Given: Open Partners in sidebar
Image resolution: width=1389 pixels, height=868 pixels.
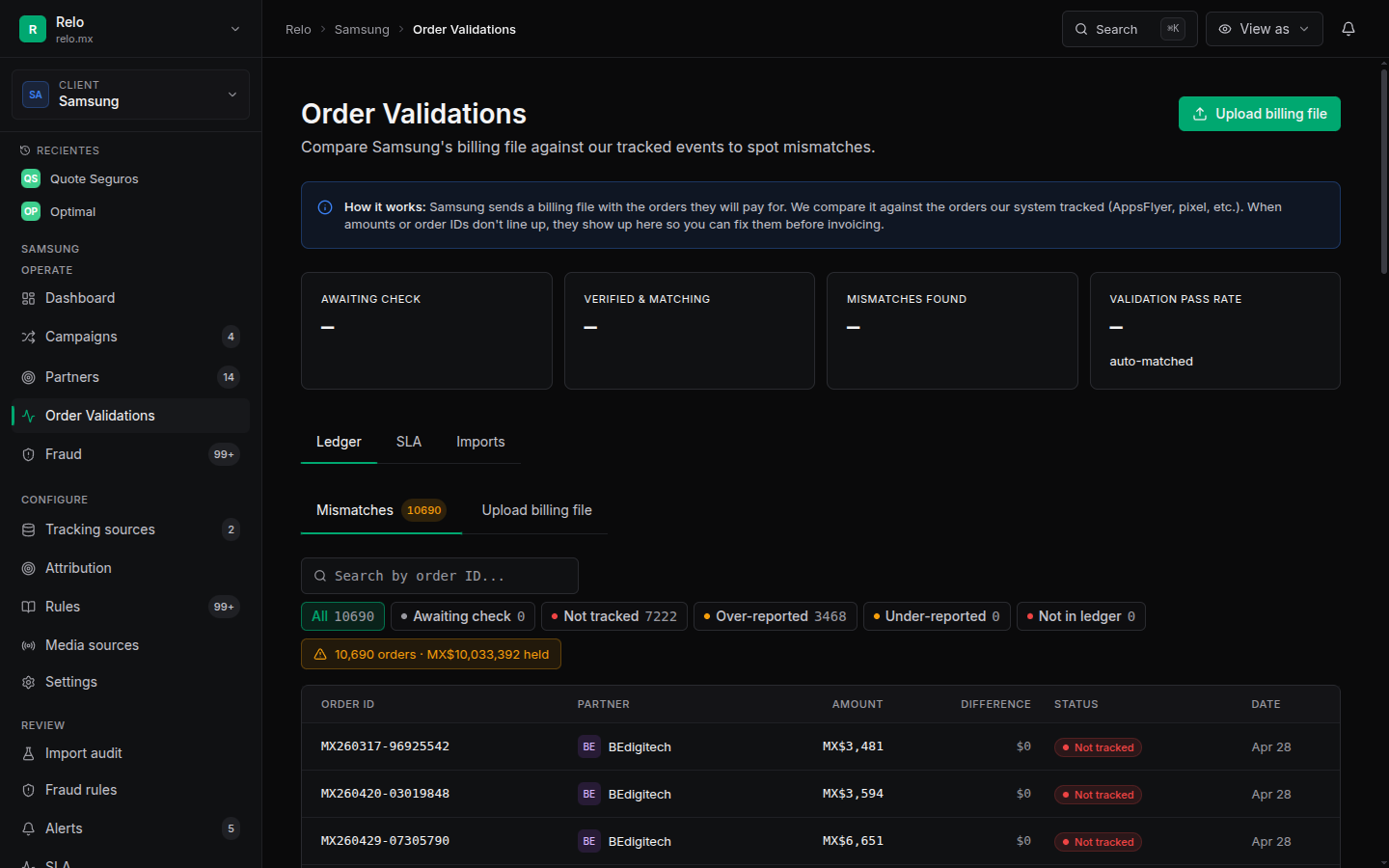Looking at the screenshot, I should [x=130, y=377].
